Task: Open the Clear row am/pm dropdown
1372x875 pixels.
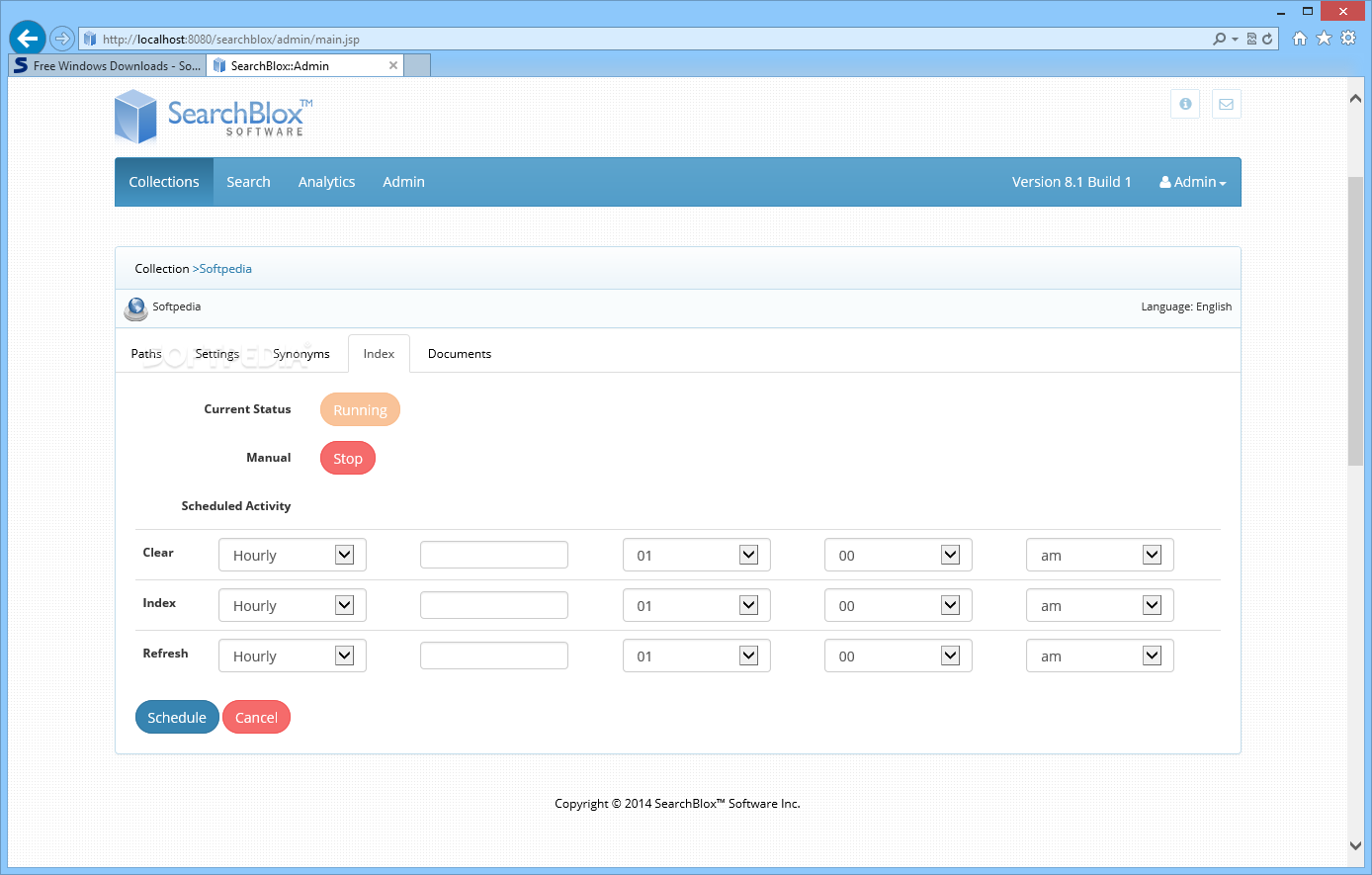Action: (x=1100, y=555)
